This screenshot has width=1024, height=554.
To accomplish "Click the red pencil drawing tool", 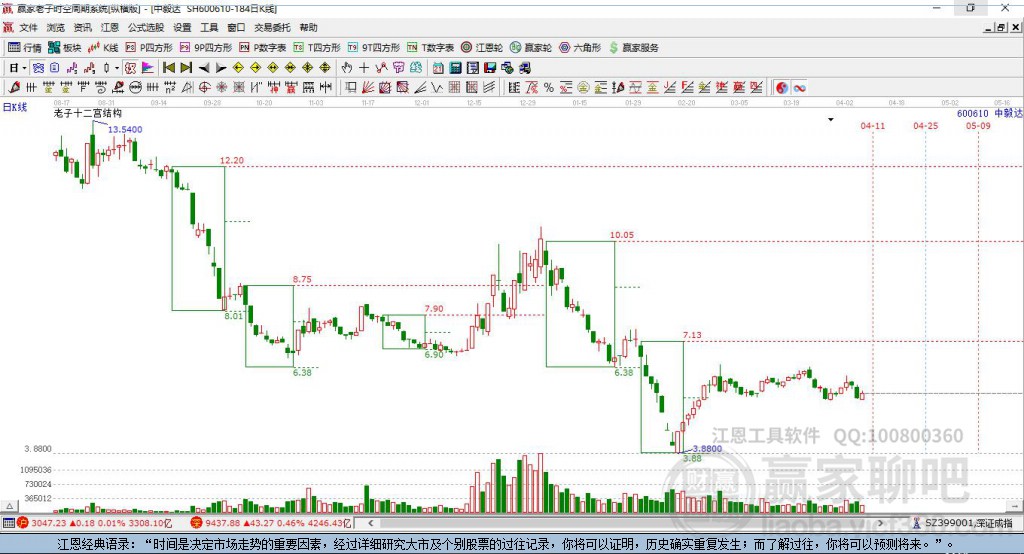I will [x=14, y=88].
